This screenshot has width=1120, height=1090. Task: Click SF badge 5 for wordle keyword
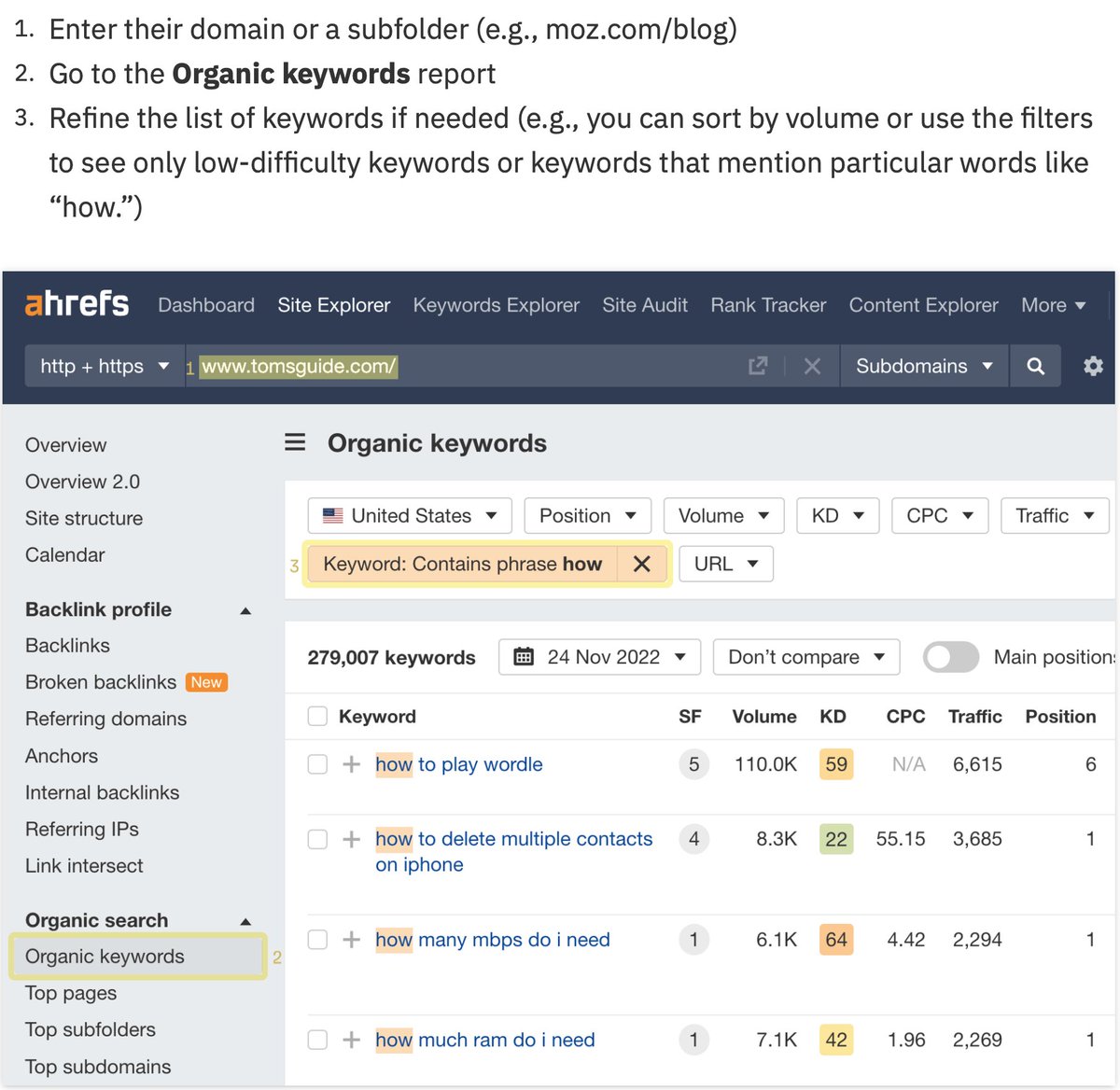coord(693,764)
